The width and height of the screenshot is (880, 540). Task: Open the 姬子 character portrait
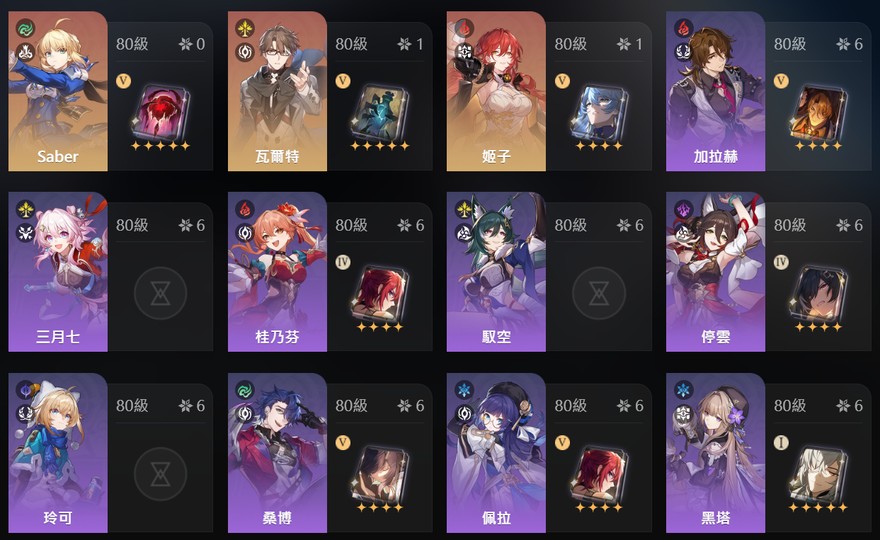[496, 91]
